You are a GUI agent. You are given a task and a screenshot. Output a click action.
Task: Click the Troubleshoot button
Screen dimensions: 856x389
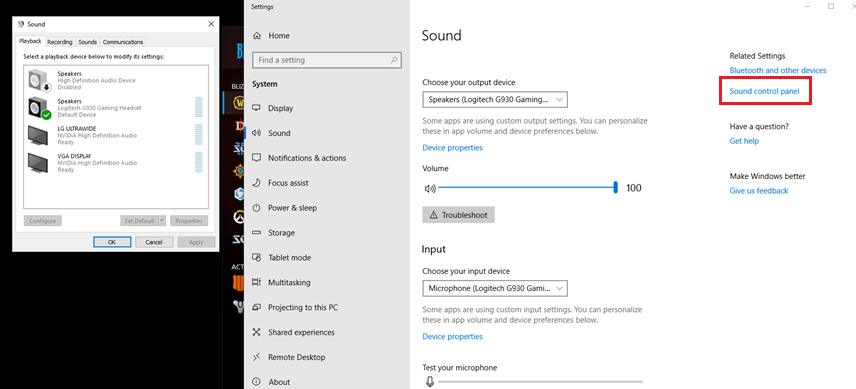click(459, 215)
